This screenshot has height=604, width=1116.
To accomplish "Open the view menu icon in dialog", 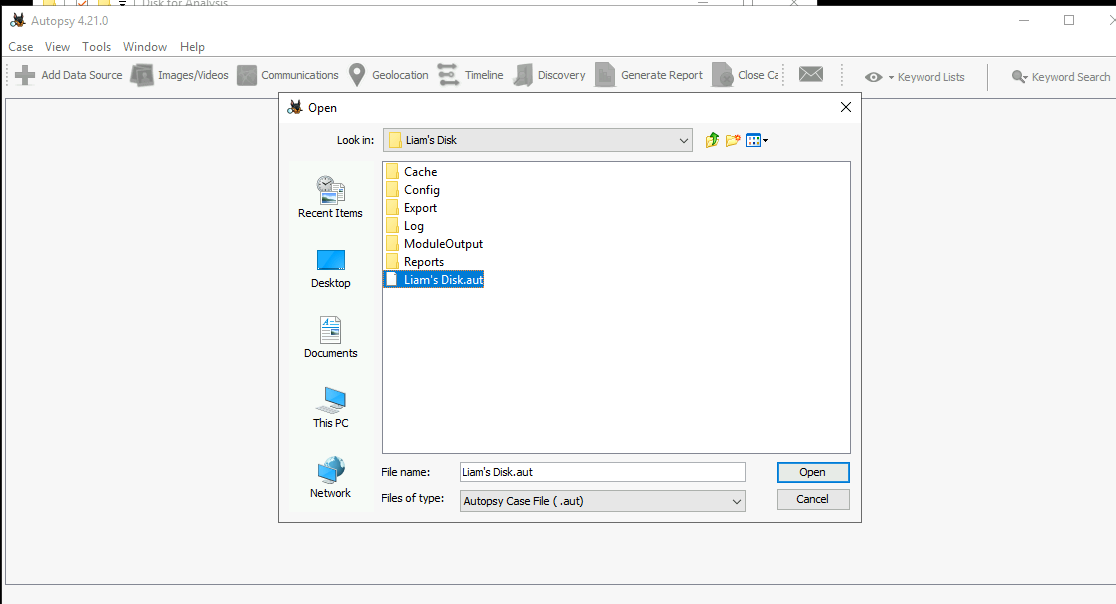I will [x=757, y=140].
